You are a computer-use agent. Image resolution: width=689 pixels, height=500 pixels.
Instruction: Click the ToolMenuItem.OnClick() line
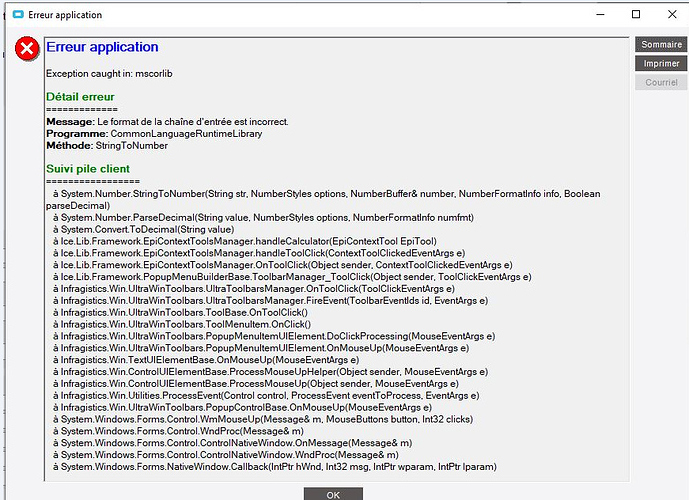[182, 324]
